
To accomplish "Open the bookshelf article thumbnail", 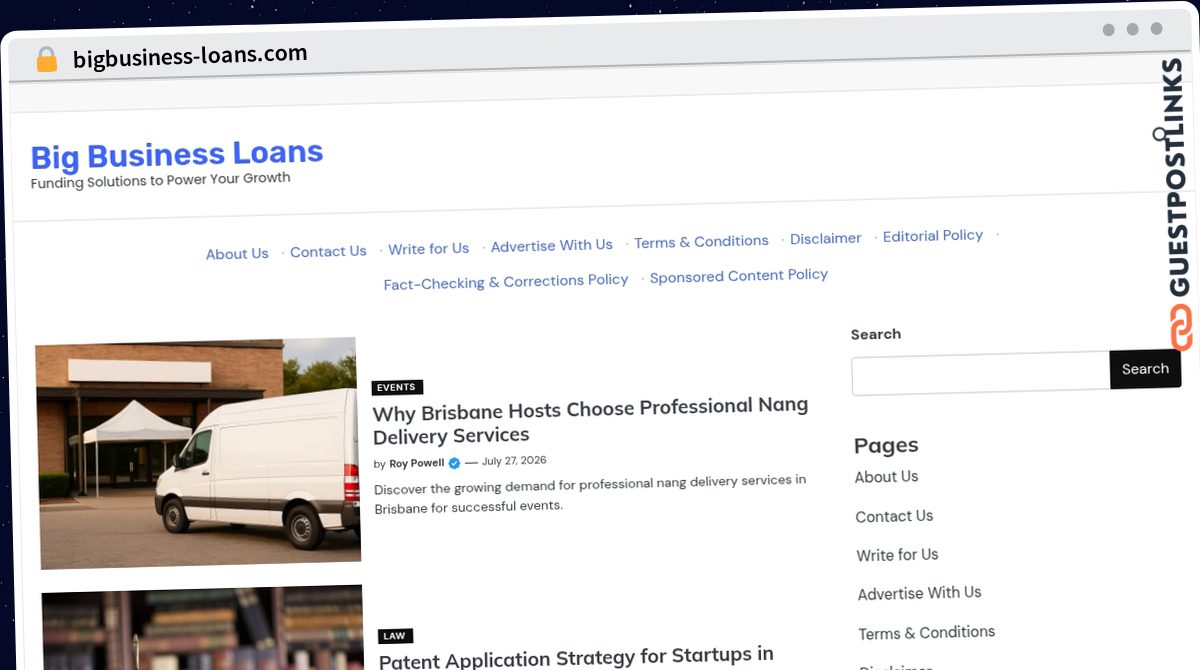I will 203,629.
